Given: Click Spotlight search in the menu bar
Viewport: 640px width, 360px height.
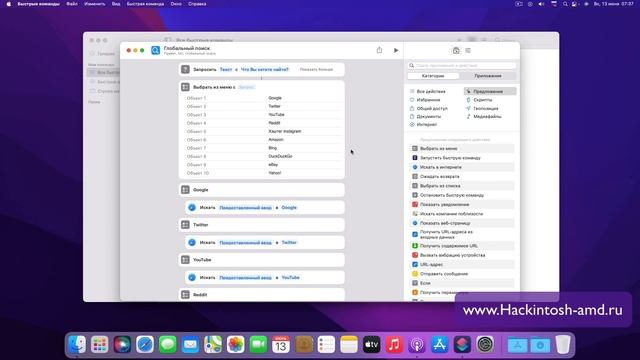Looking at the screenshot, I should click(565, 4).
